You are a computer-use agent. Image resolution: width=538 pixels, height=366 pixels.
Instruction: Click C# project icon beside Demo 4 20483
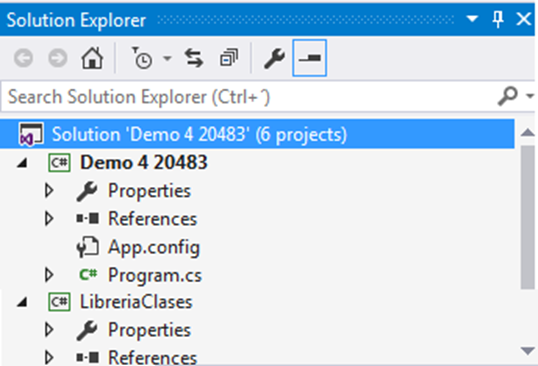click(59, 162)
